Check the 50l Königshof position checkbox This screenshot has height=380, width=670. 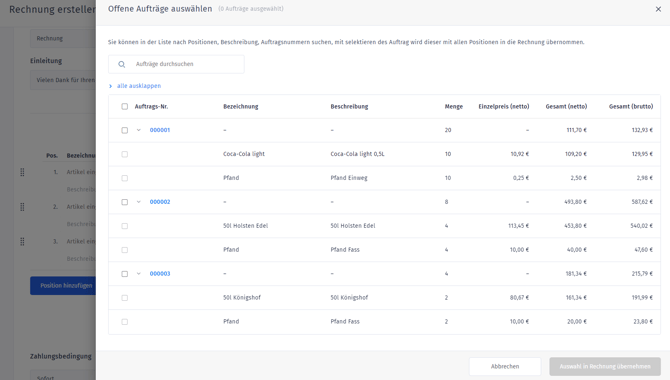click(x=124, y=298)
